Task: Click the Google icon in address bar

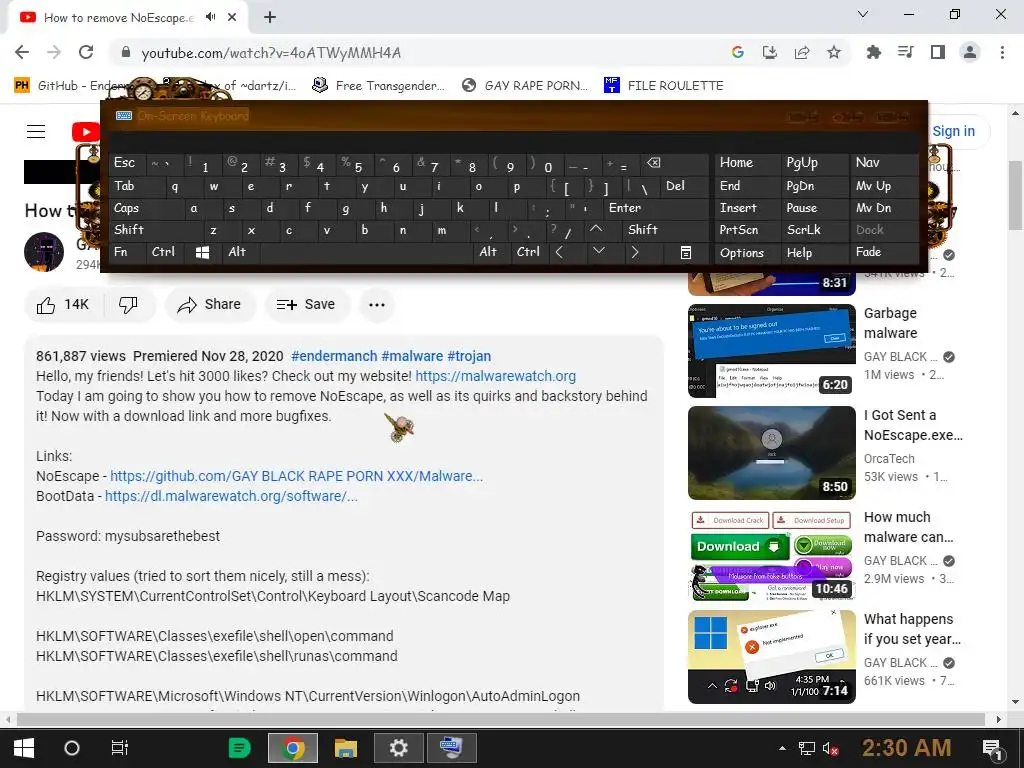Action: [738, 52]
